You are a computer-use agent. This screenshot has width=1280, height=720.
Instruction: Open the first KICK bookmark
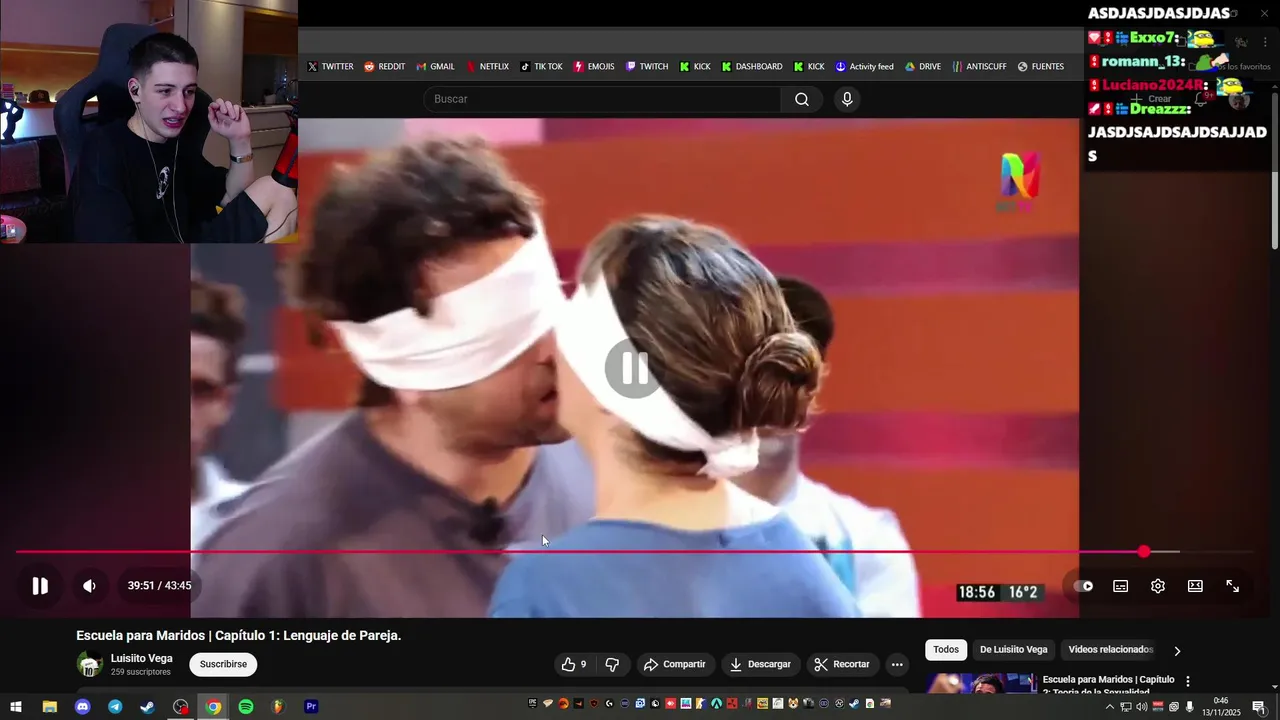point(694,67)
